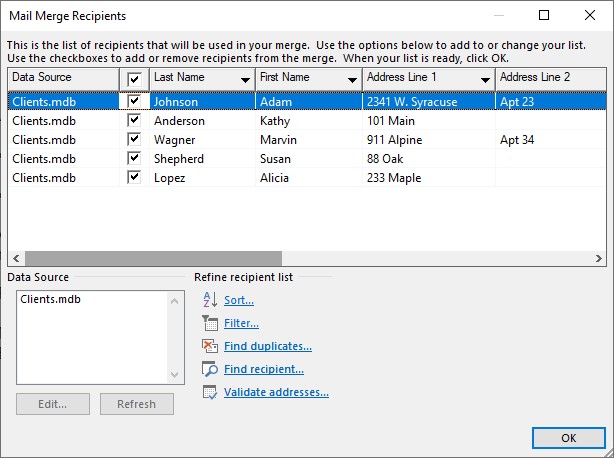Open the Address Line 1 column dropdown
The height and width of the screenshot is (458, 614).
[485, 80]
